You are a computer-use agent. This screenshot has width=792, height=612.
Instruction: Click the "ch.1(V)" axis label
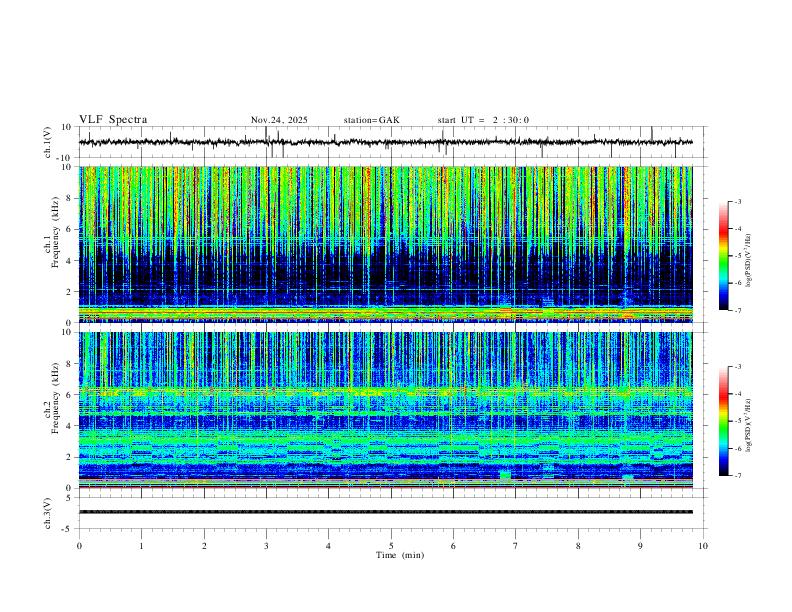click(x=48, y=142)
